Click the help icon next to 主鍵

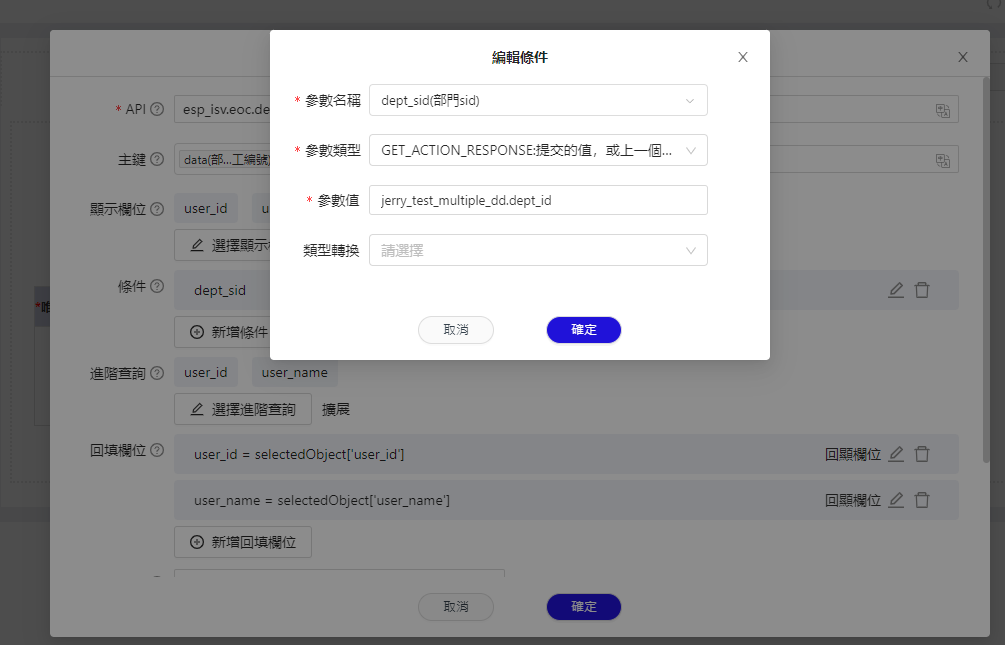tap(157, 159)
